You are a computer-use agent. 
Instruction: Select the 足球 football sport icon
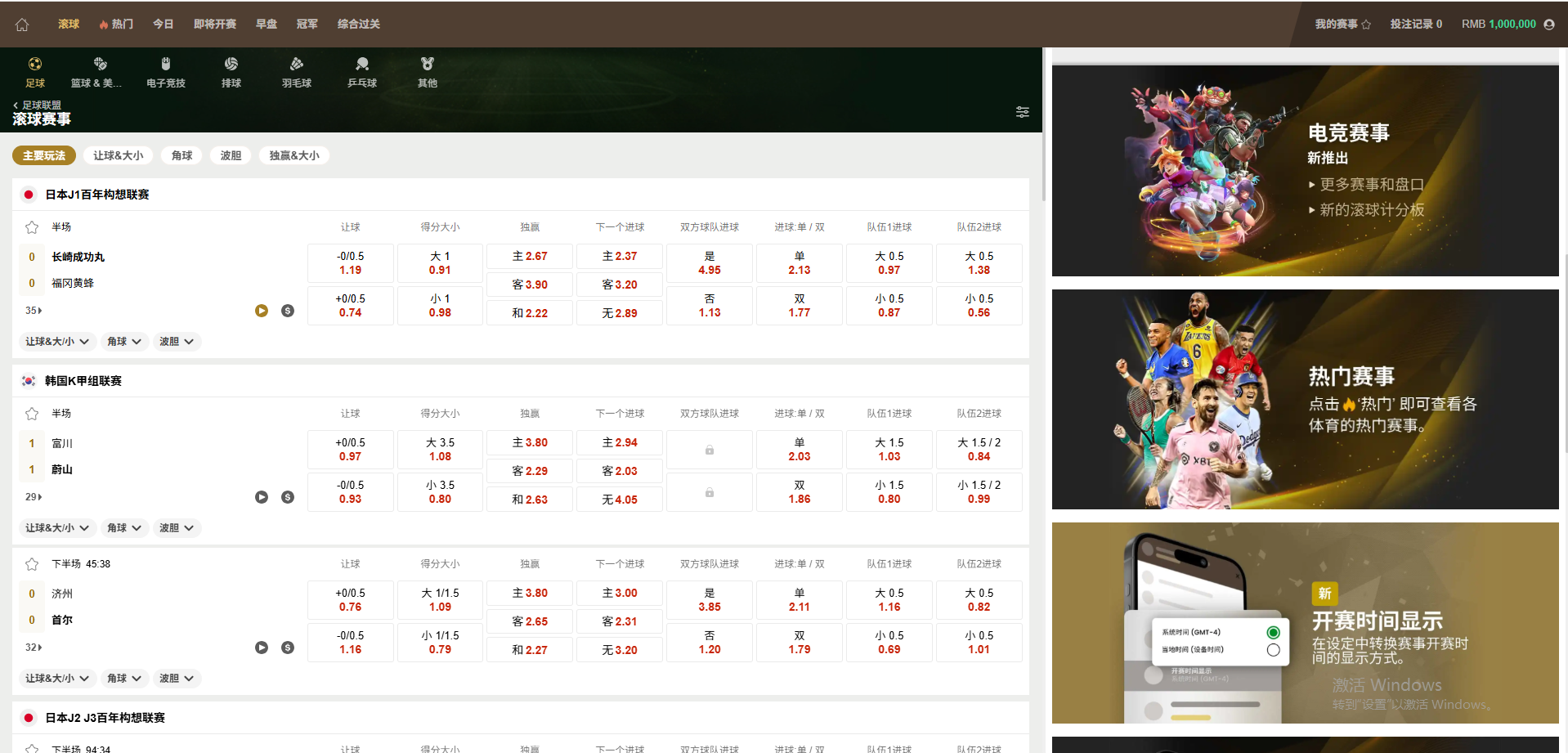35,71
